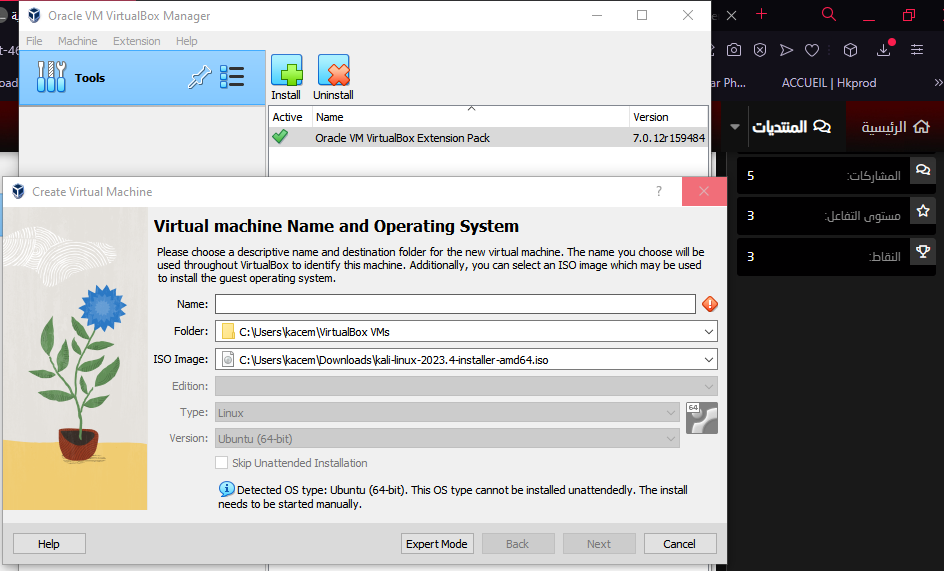The height and width of the screenshot is (571, 944).
Task: Open the disabled Edition dropdown
Action: [466, 386]
